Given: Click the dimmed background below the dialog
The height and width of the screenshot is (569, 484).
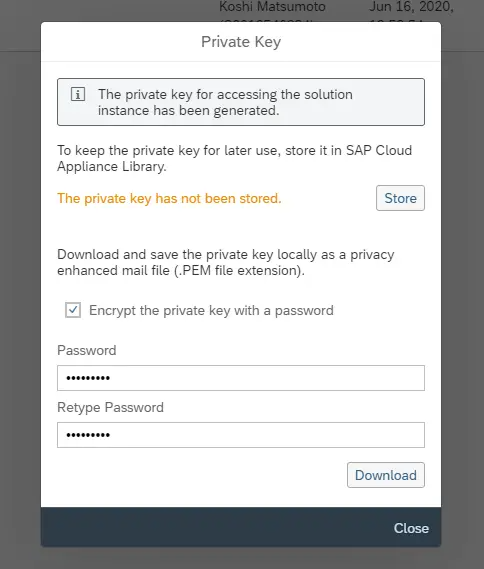Looking at the screenshot, I should coord(241,559).
